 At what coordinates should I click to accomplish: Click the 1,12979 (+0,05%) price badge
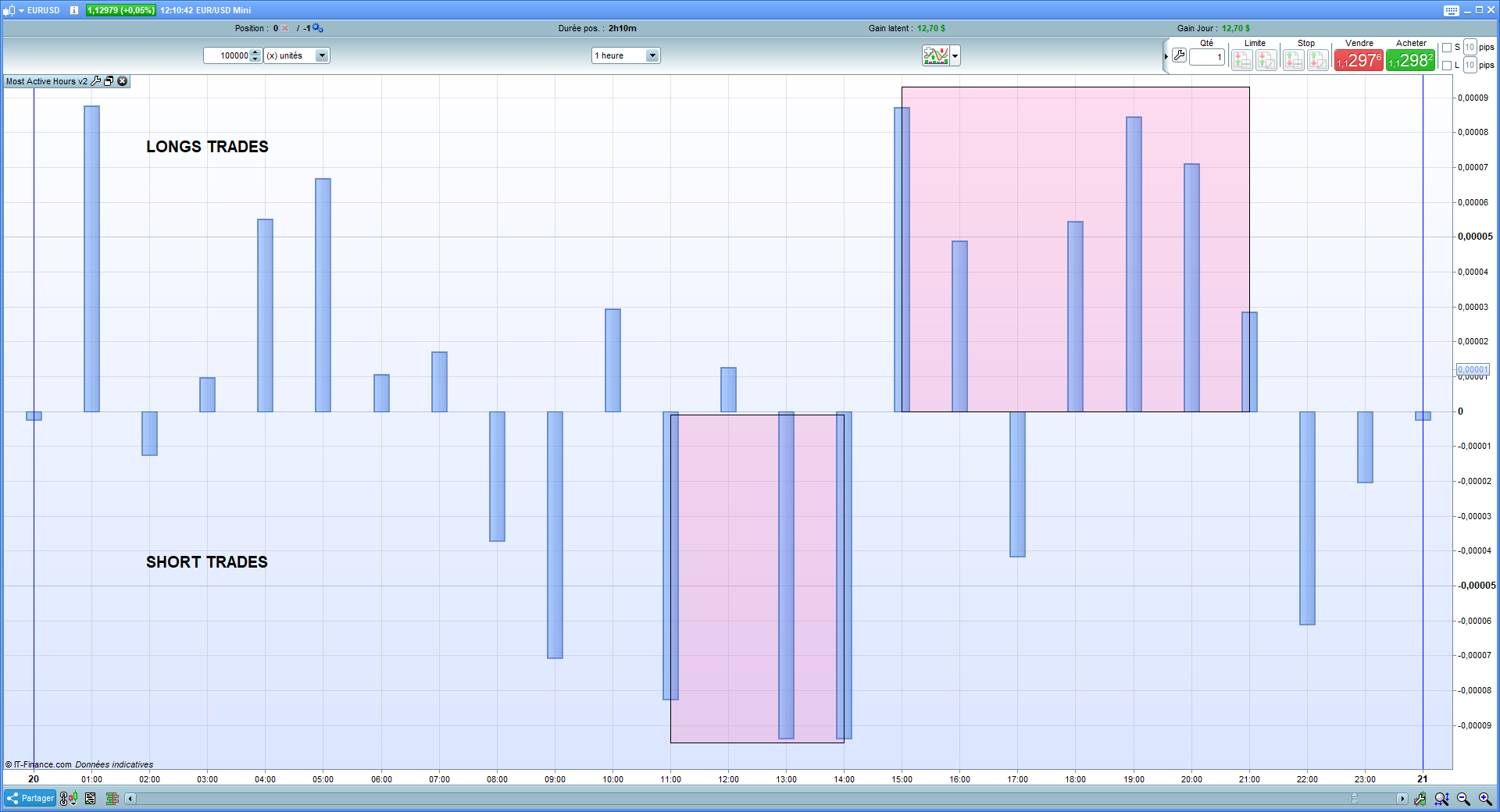point(121,10)
